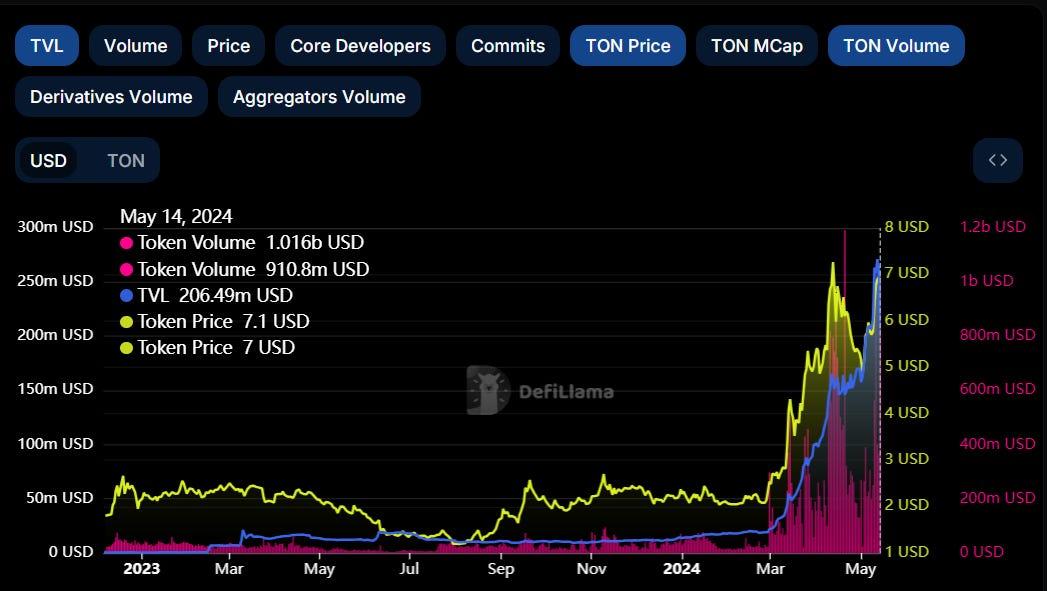Image resolution: width=1047 pixels, height=591 pixels.
Task: Enable Derivatives Volume metric
Action: 111,97
